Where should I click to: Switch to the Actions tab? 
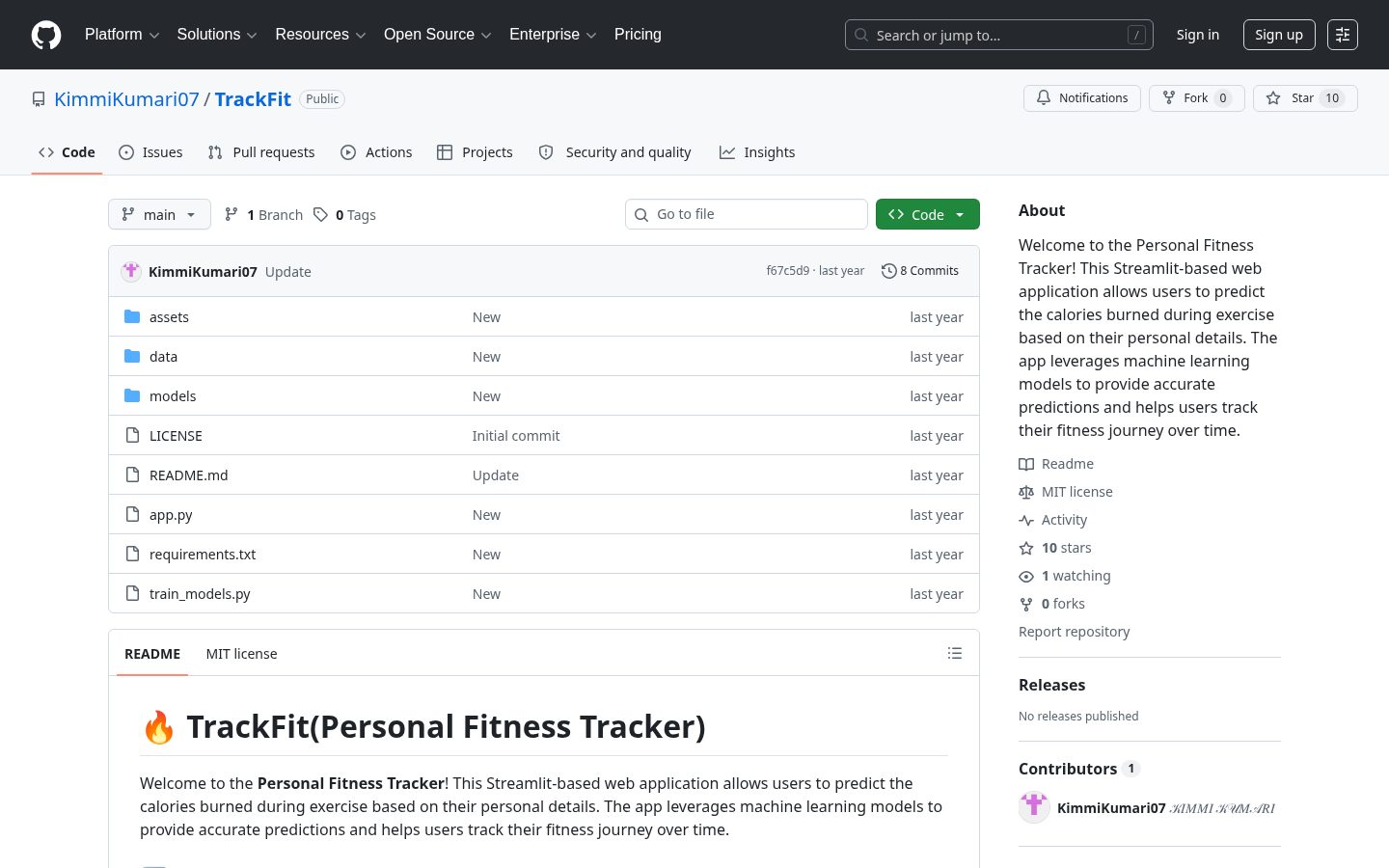(376, 152)
